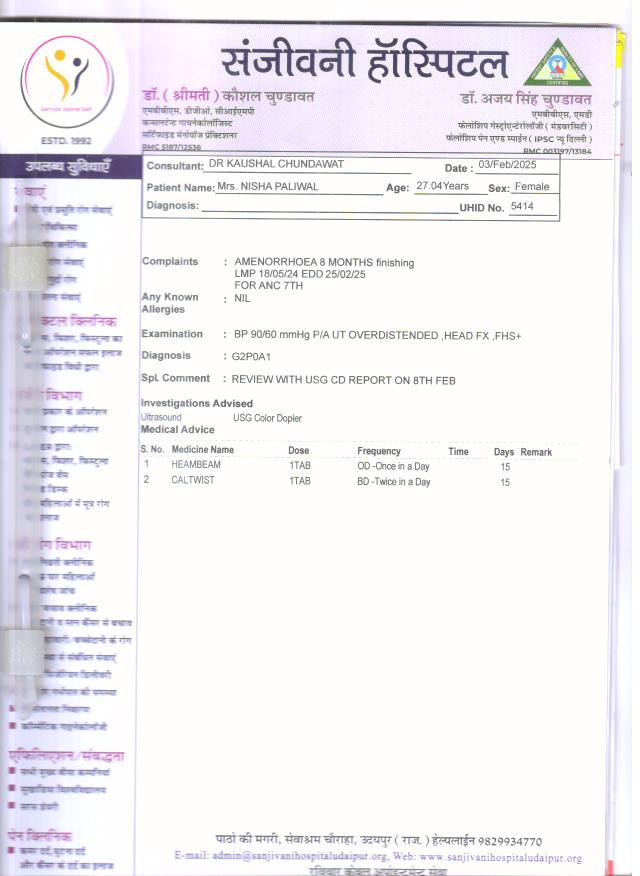Select the CALTWIST medicine row
The image size is (640, 876).
[194, 481]
